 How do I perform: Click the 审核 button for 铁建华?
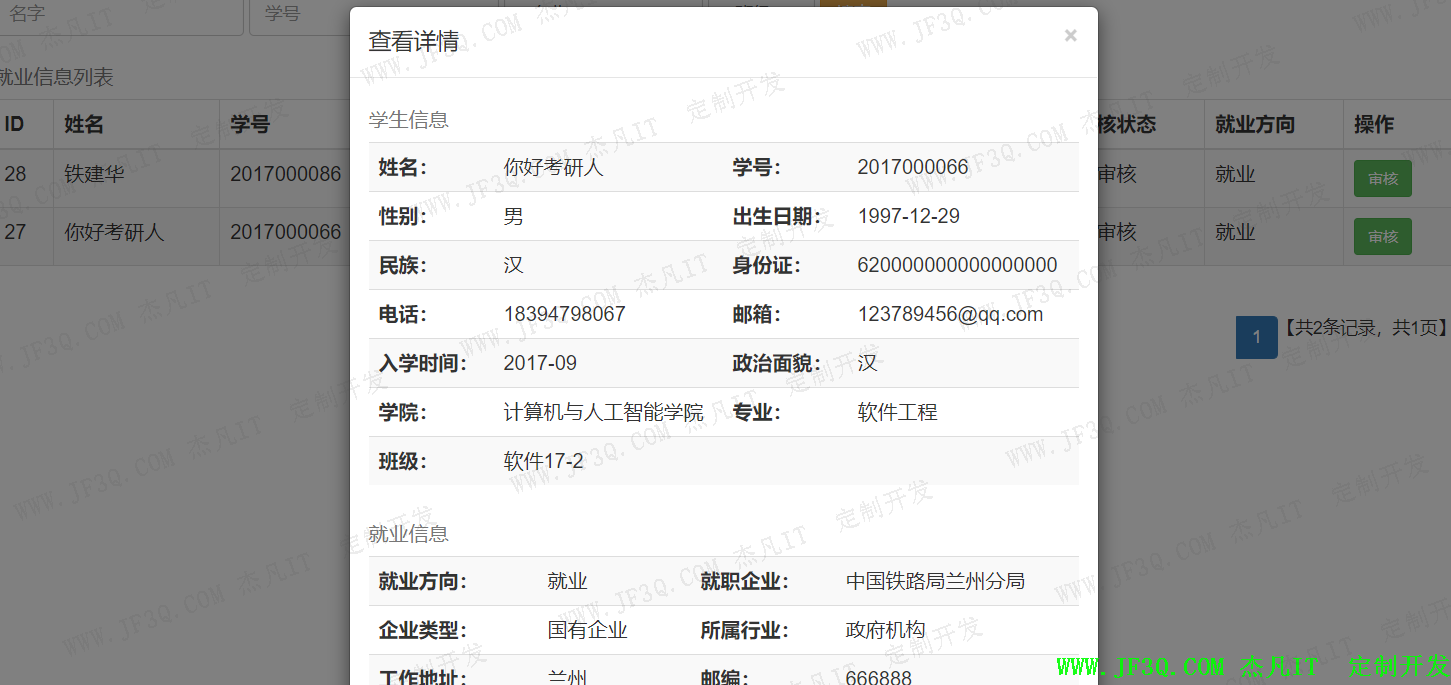point(1382,179)
